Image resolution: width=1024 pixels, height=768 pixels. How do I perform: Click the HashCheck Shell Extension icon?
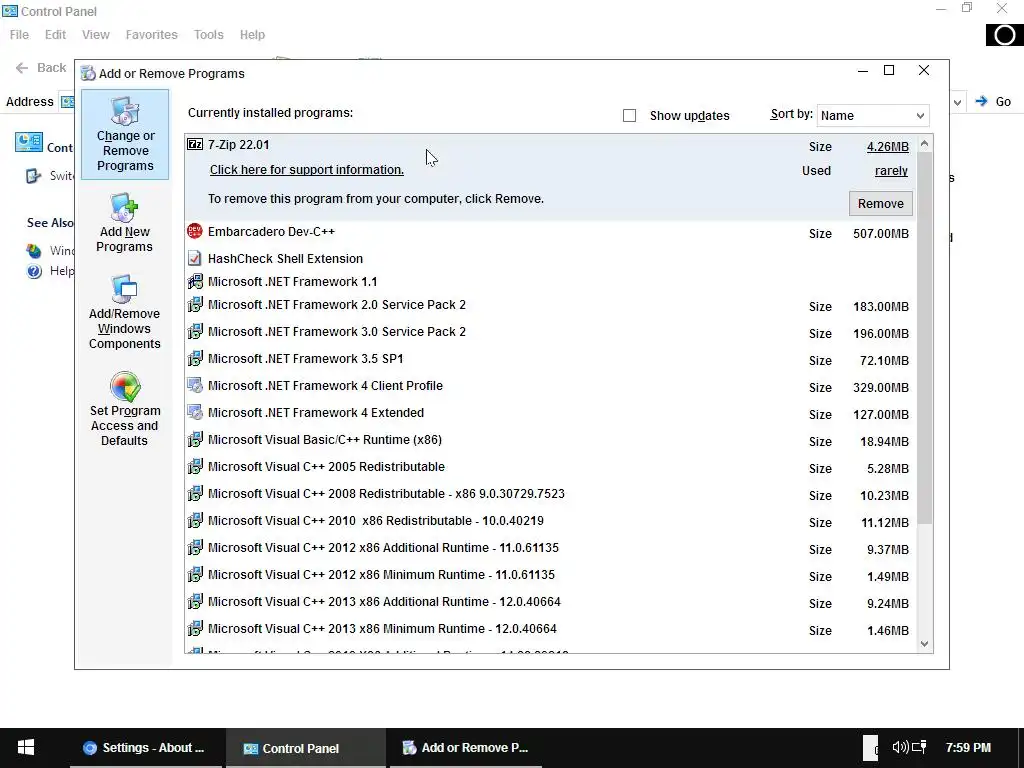(x=195, y=258)
